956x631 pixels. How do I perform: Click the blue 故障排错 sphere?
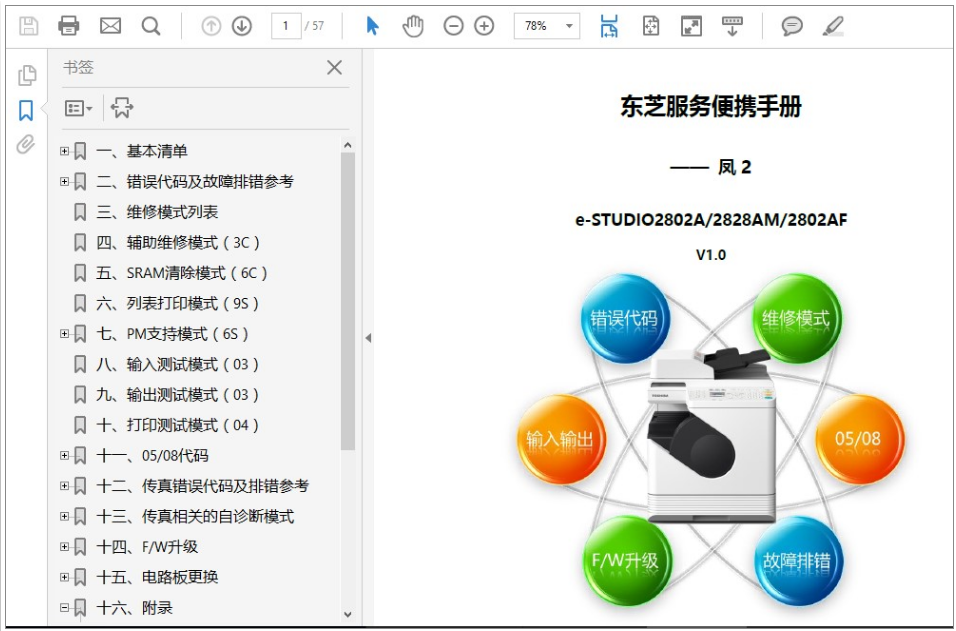click(797, 561)
